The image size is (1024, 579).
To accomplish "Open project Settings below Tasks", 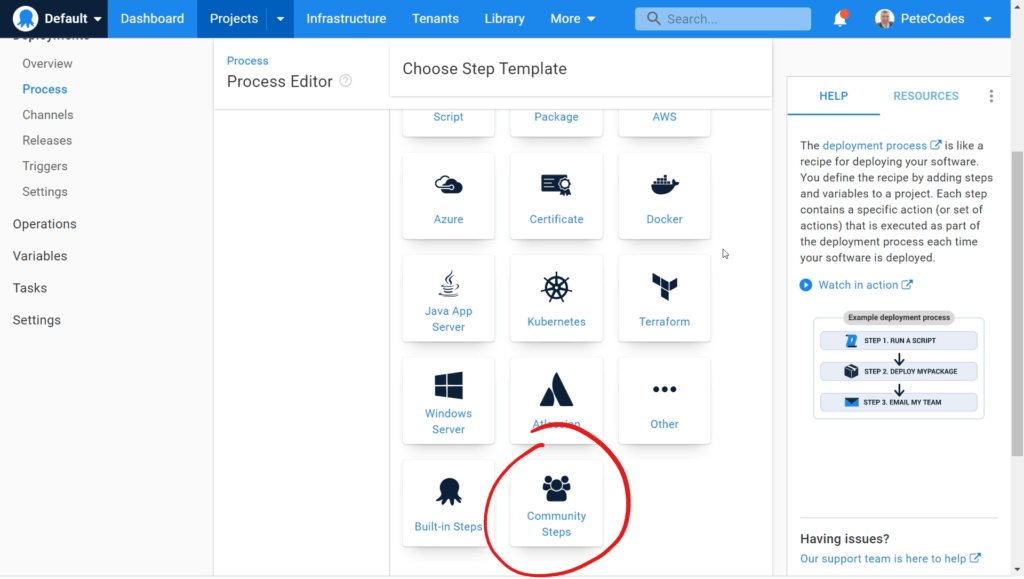I will coord(37,320).
